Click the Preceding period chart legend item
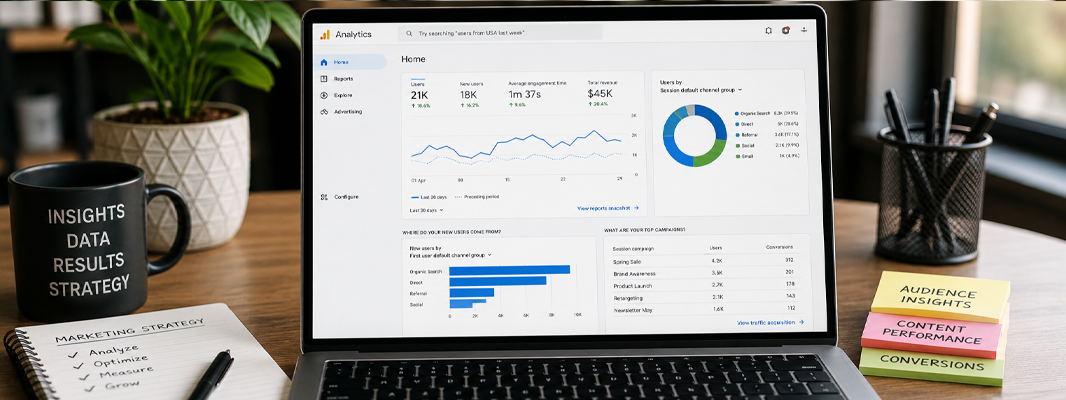The height and width of the screenshot is (400, 1066). point(477,197)
